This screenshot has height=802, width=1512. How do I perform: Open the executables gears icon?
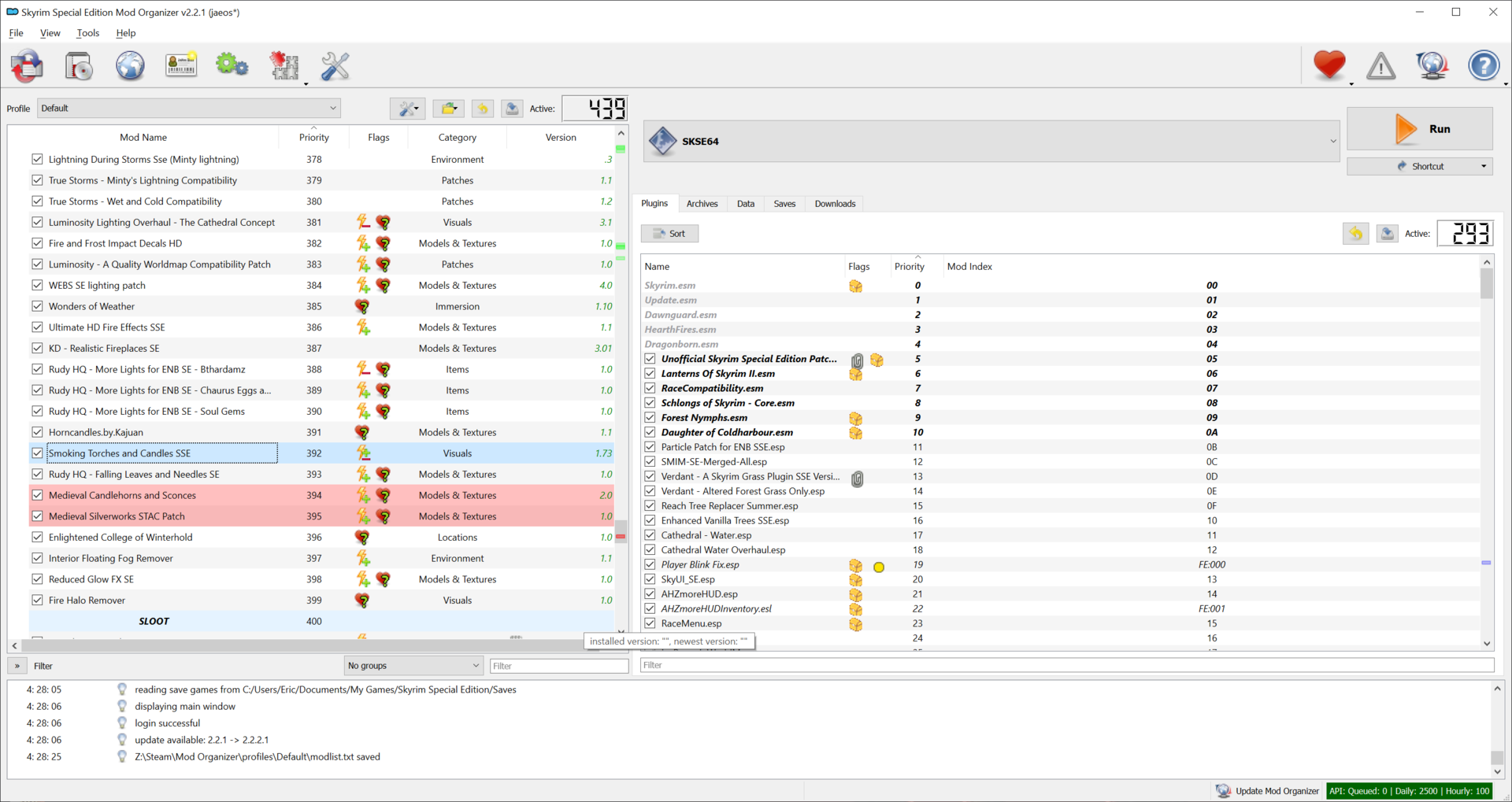click(232, 65)
